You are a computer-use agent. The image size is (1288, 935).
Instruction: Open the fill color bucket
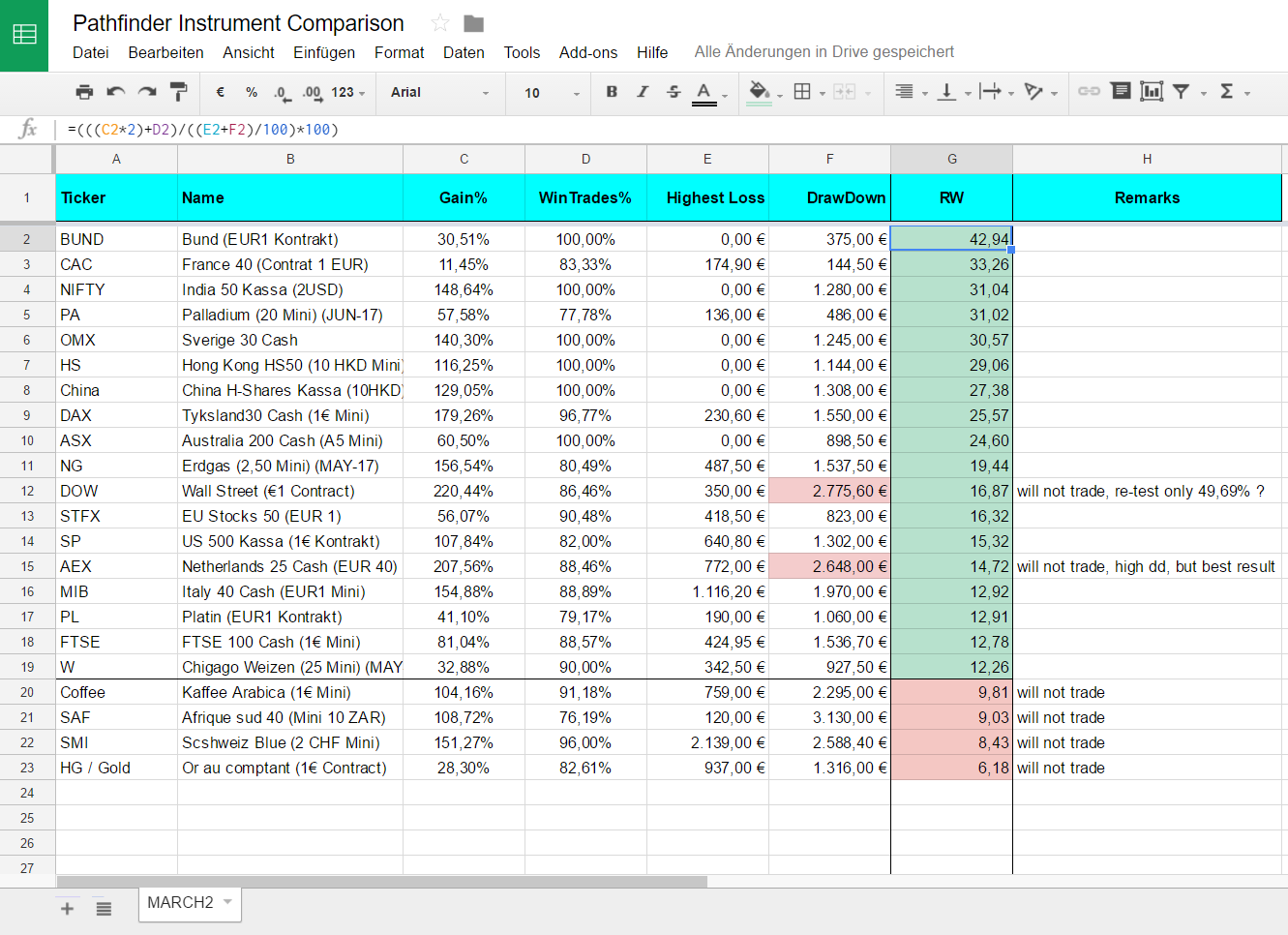(760, 92)
